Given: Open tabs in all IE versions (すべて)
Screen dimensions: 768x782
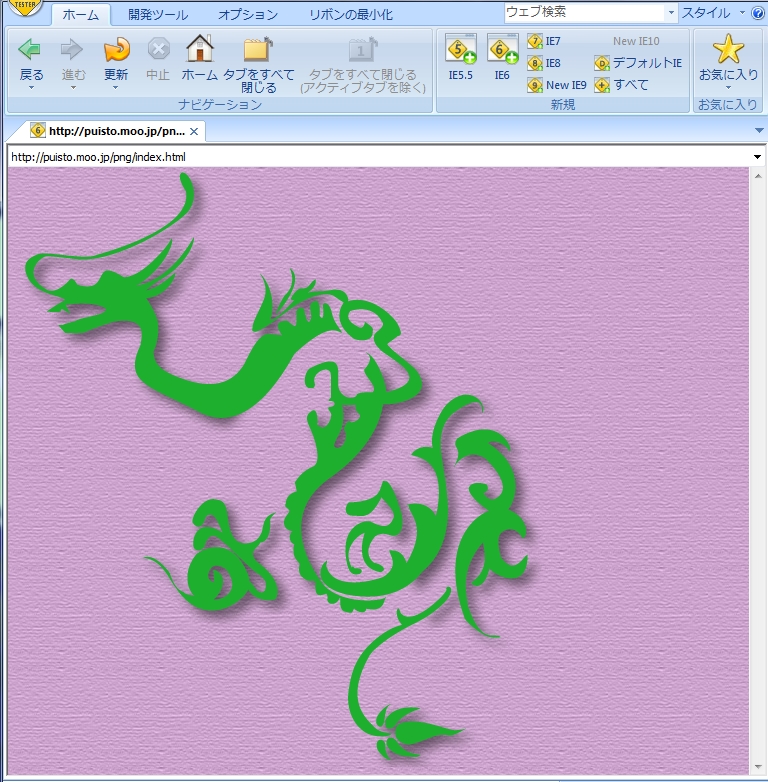Looking at the screenshot, I should pyautogui.click(x=621, y=85).
